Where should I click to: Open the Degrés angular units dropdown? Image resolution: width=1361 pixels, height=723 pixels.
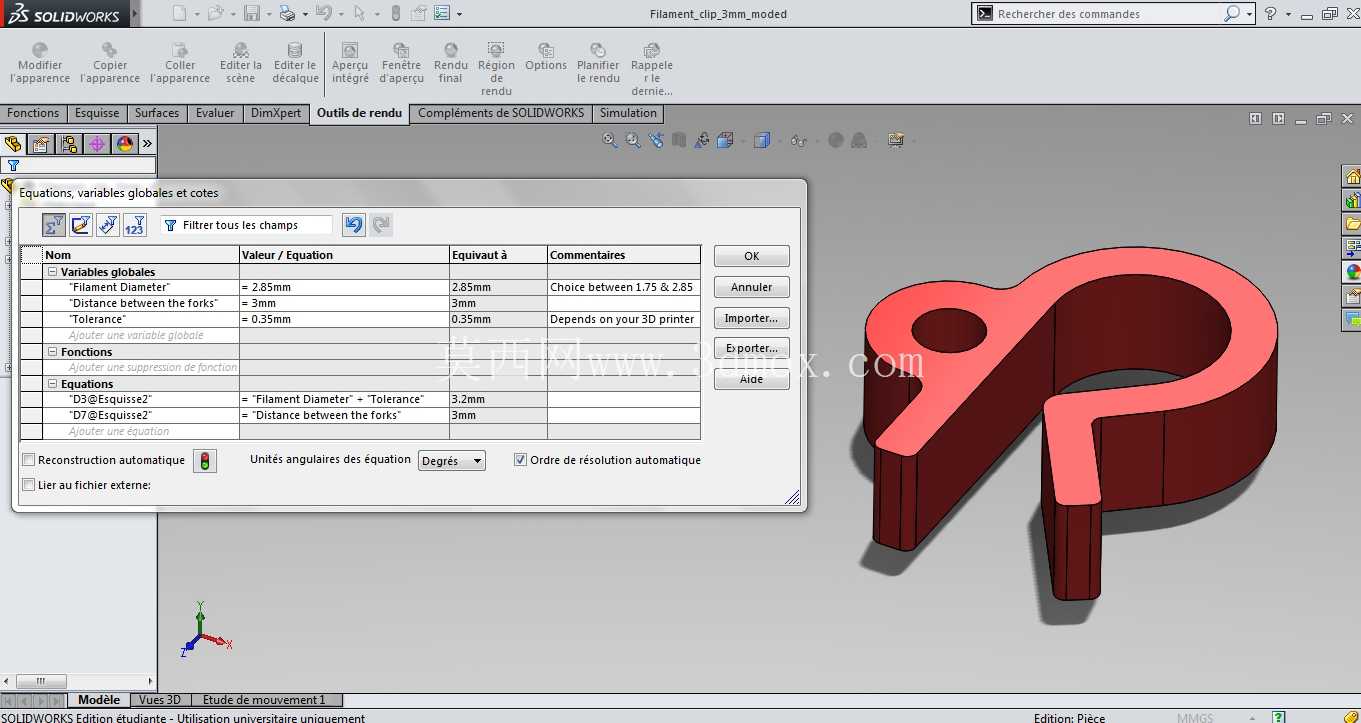452,461
